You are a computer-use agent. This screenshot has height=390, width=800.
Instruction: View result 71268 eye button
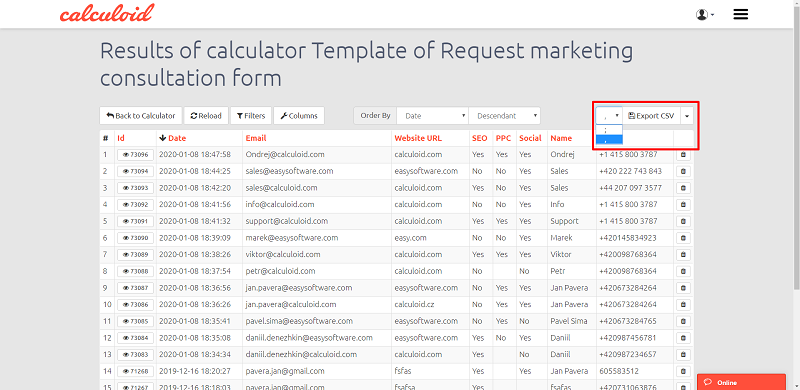tap(135, 371)
